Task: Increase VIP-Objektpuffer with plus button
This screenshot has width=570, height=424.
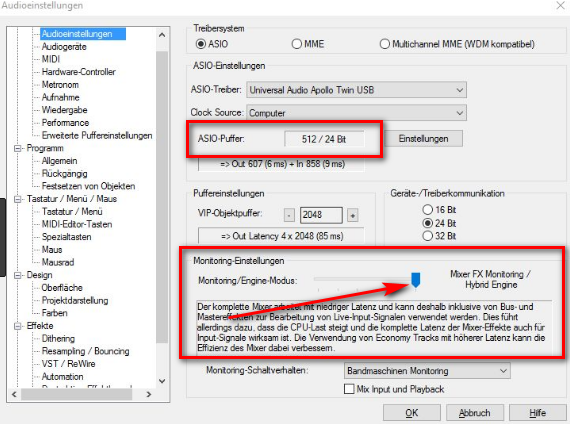Action: pyautogui.click(x=353, y=215)
